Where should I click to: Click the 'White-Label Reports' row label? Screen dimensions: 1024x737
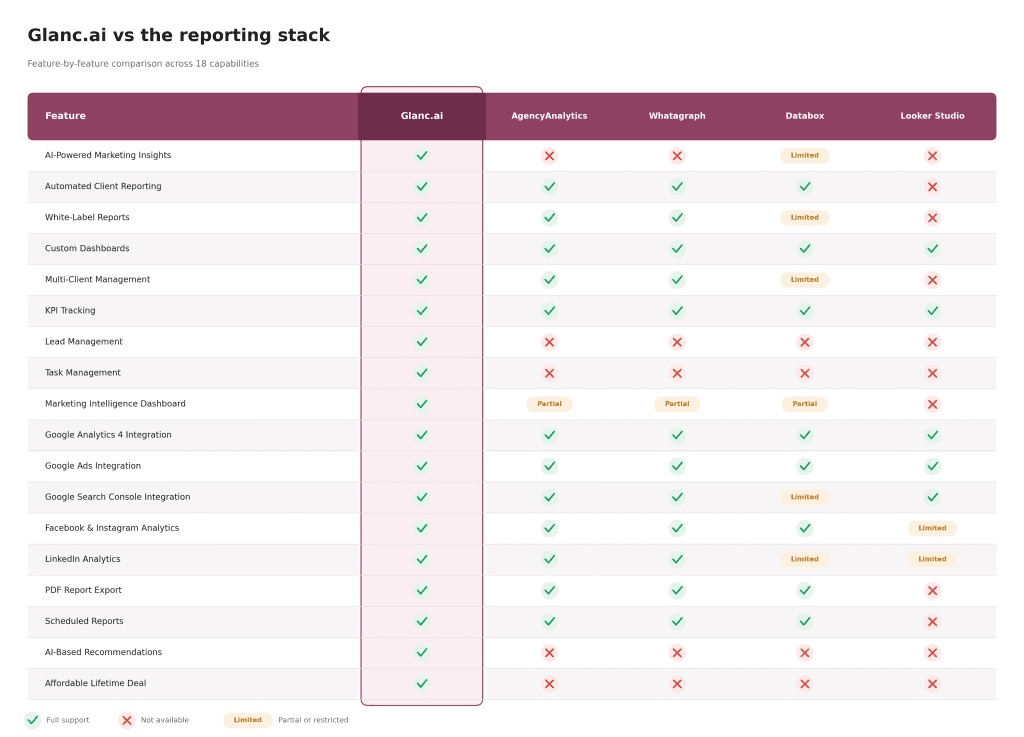tap(87, 217)
